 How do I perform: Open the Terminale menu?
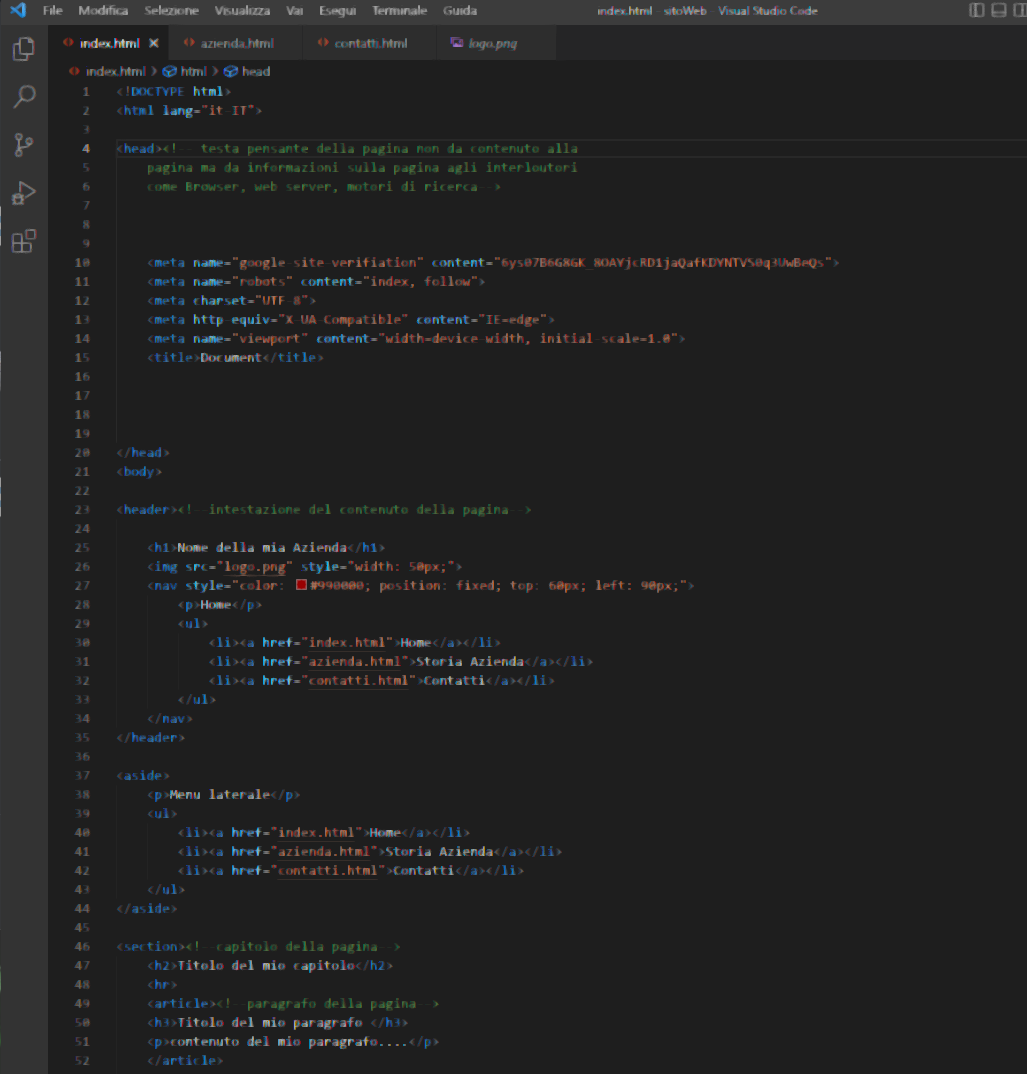(x=399, y=10)
